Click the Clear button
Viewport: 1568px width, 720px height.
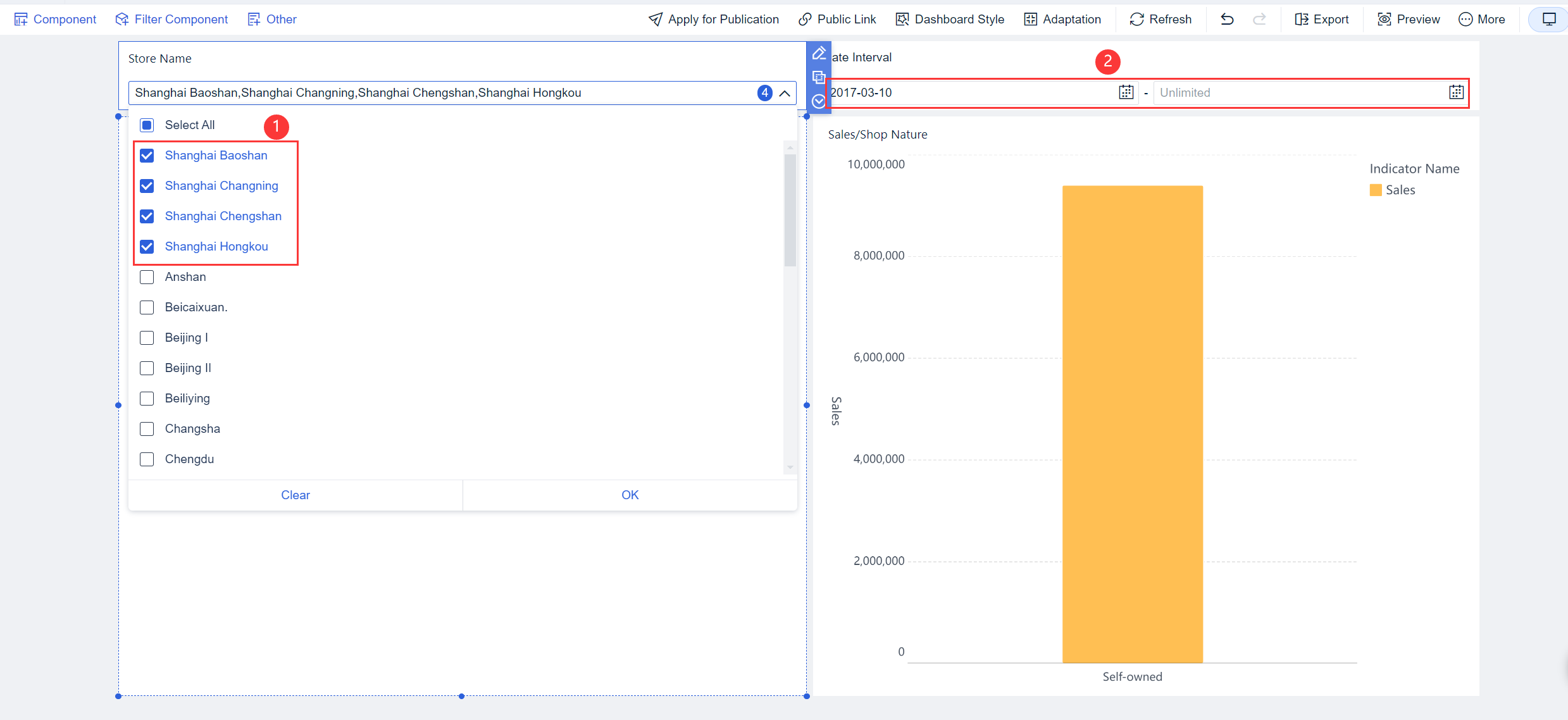point(295,495)
